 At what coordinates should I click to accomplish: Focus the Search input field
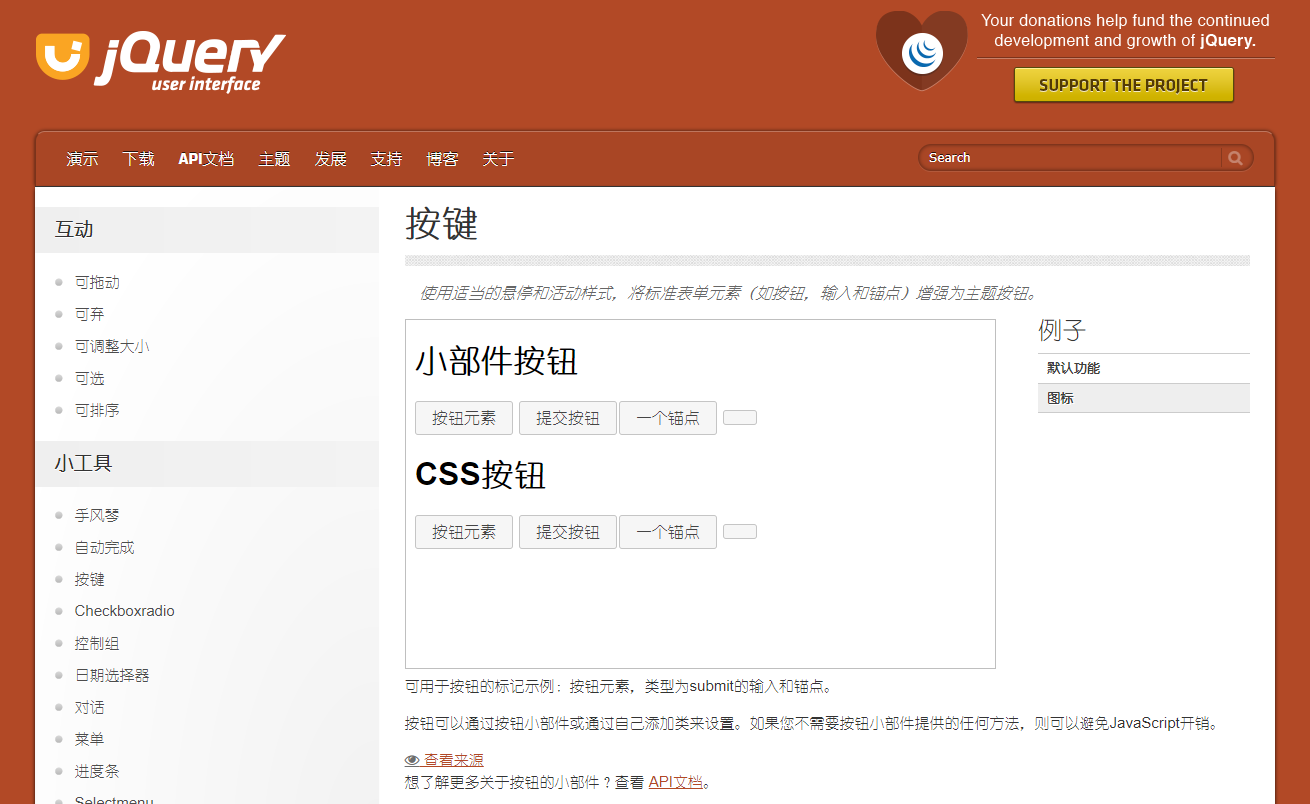[1070, 158]
